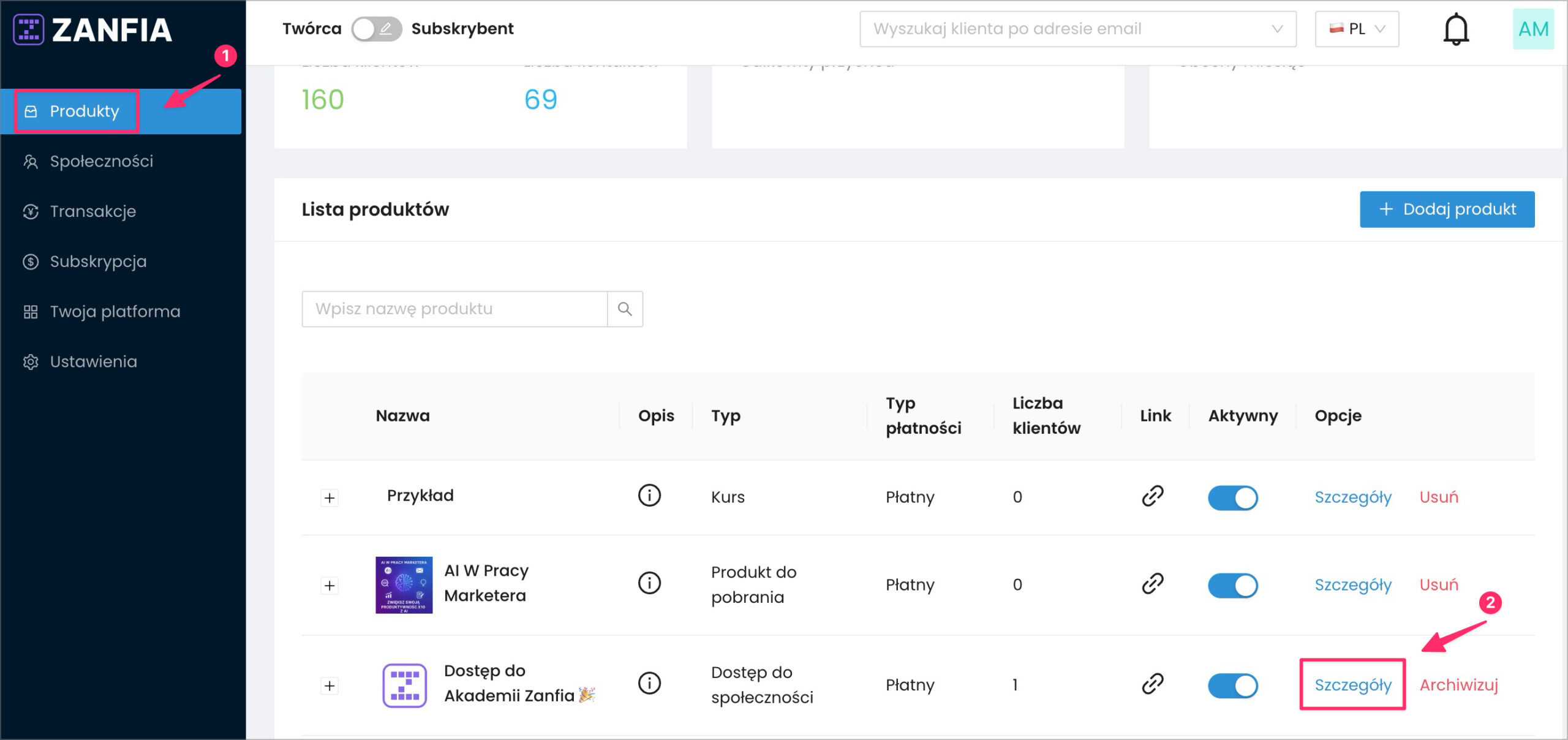Image resolution: width=1568 pixels, height=740 pixels.
Task: Expand the Przykład product row
Action: click(x=330, y=497)
